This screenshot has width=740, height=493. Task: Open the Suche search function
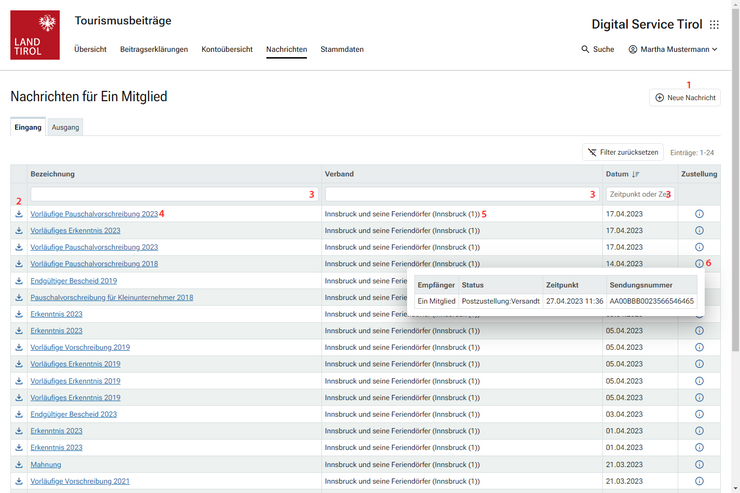pyautogui.click(x=597, y=49)
